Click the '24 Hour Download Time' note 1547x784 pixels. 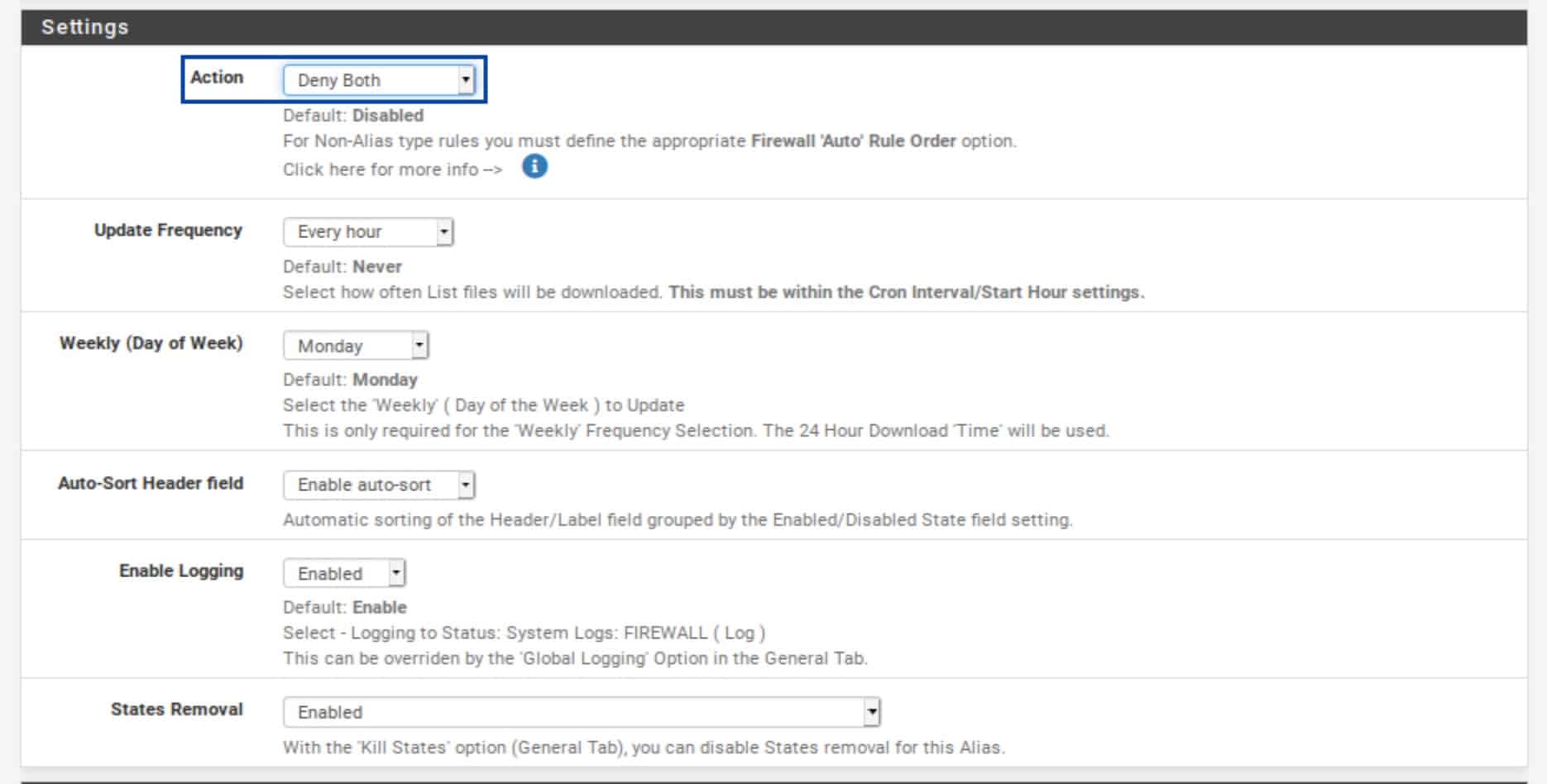pos(936,431)
